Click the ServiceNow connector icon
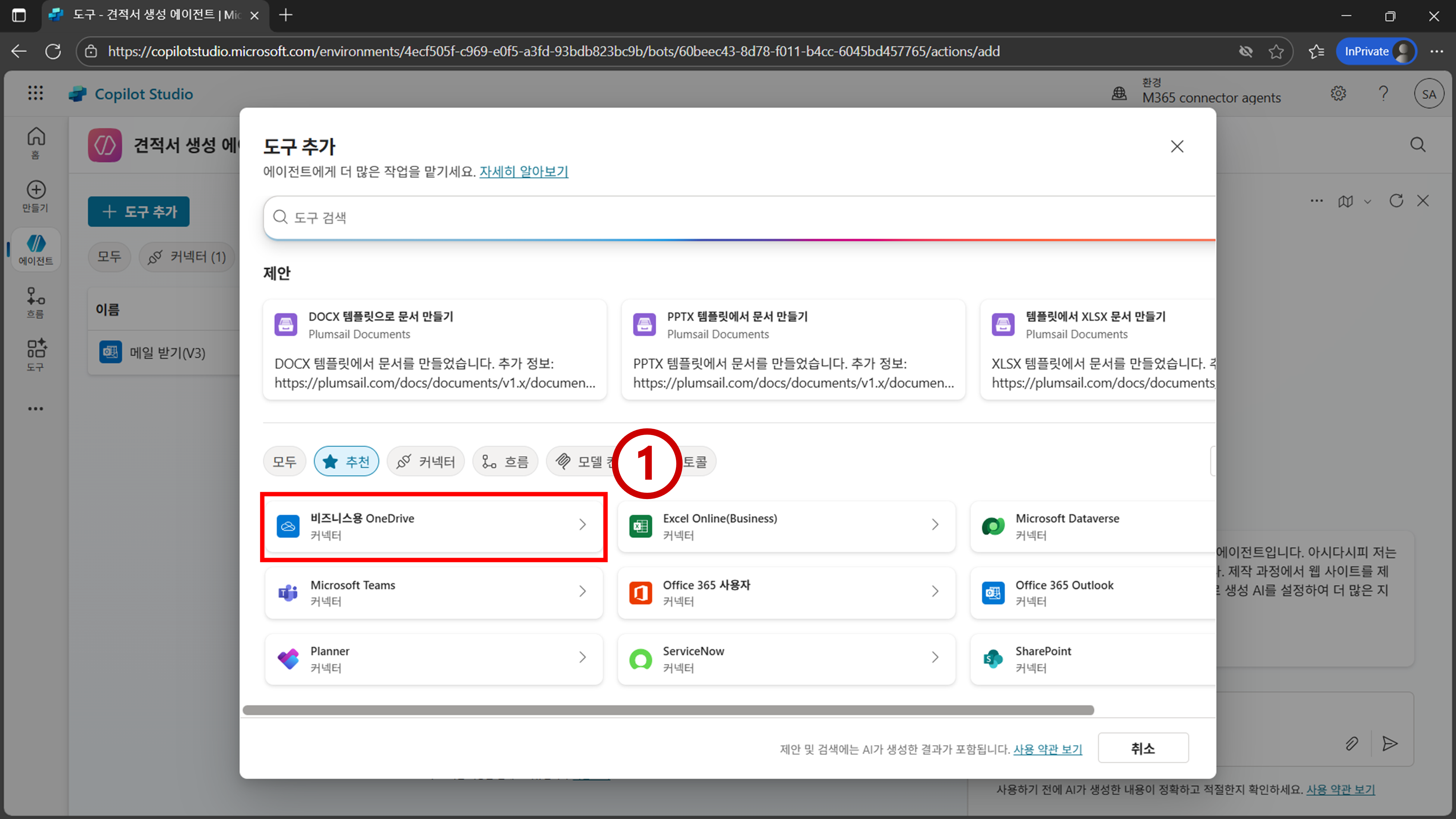1456x819 pixels. tap(640, 658)
